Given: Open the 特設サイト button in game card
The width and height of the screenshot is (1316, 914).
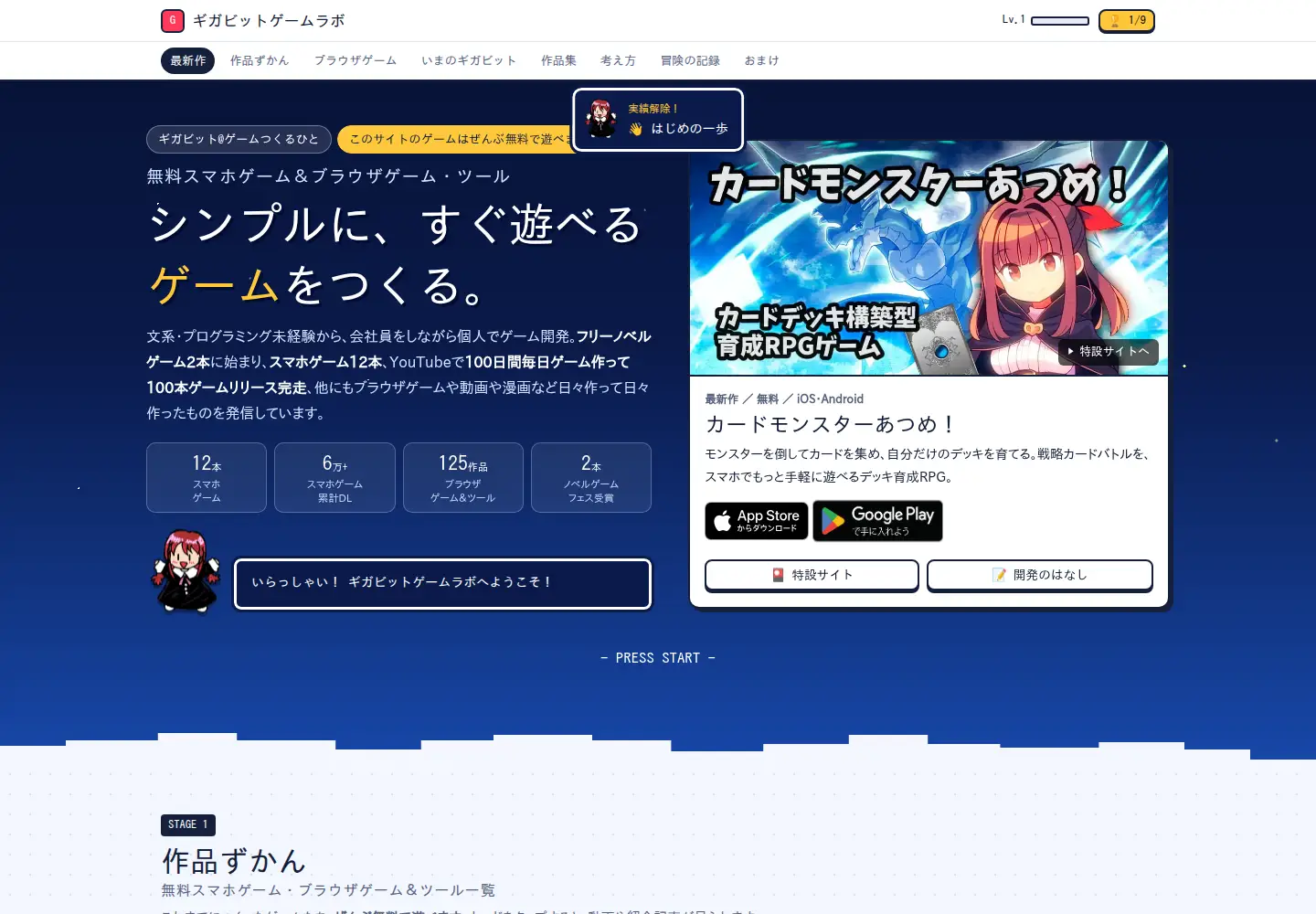Looking at the screenshot, I should point(812,575).
